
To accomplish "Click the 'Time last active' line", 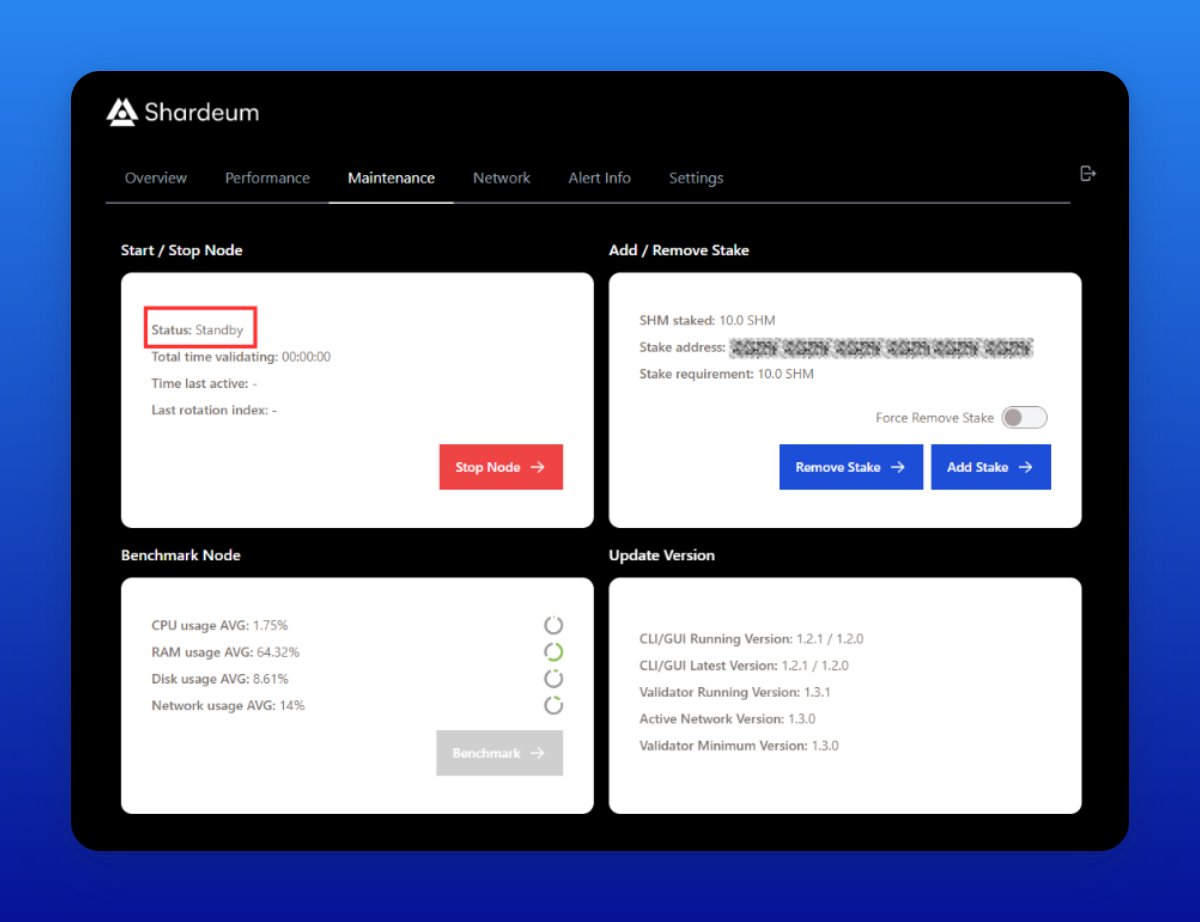I will click(204, 383).
